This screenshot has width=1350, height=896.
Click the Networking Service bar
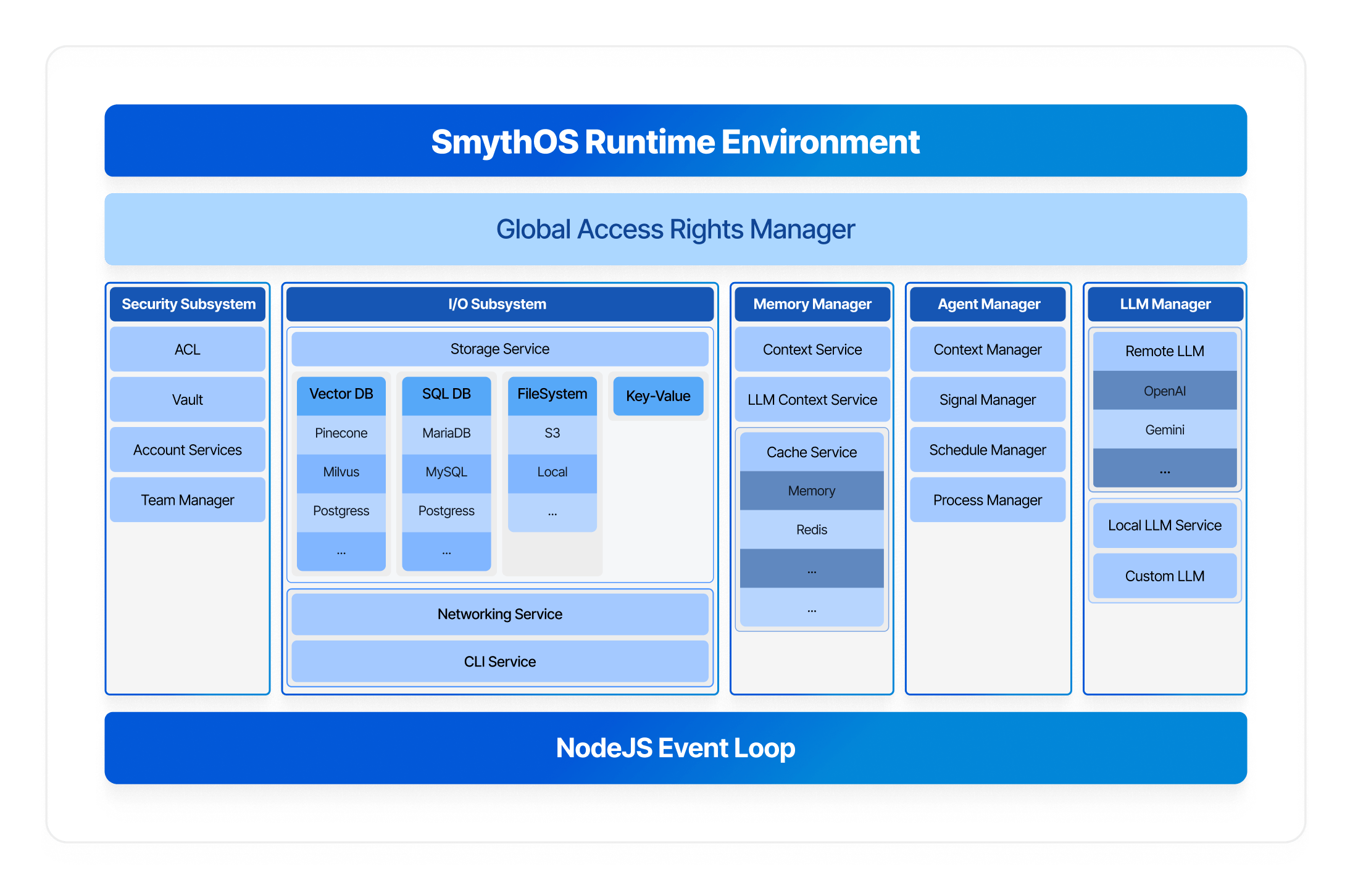click(500, 614)
